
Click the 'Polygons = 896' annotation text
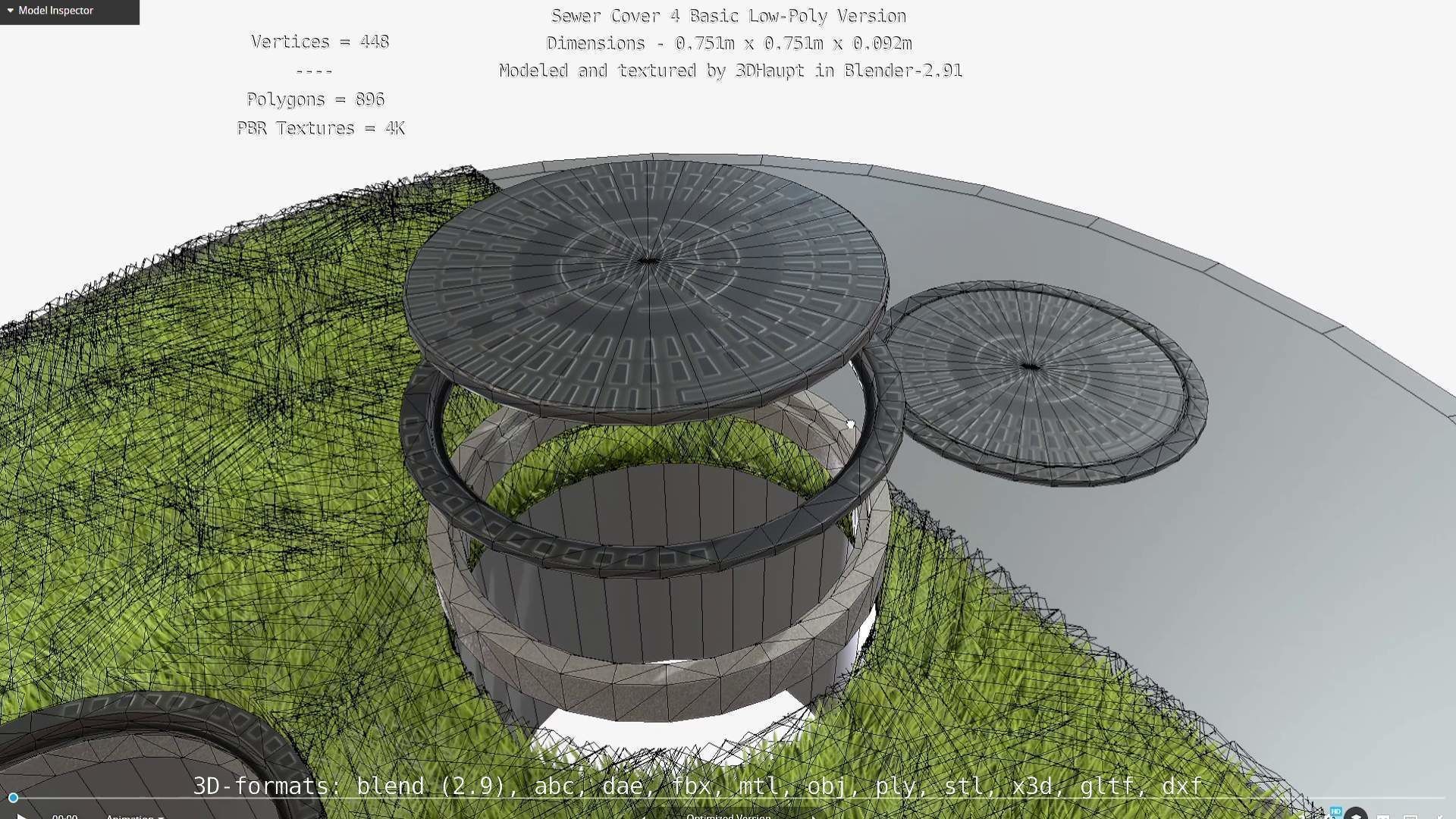(315, 99)
